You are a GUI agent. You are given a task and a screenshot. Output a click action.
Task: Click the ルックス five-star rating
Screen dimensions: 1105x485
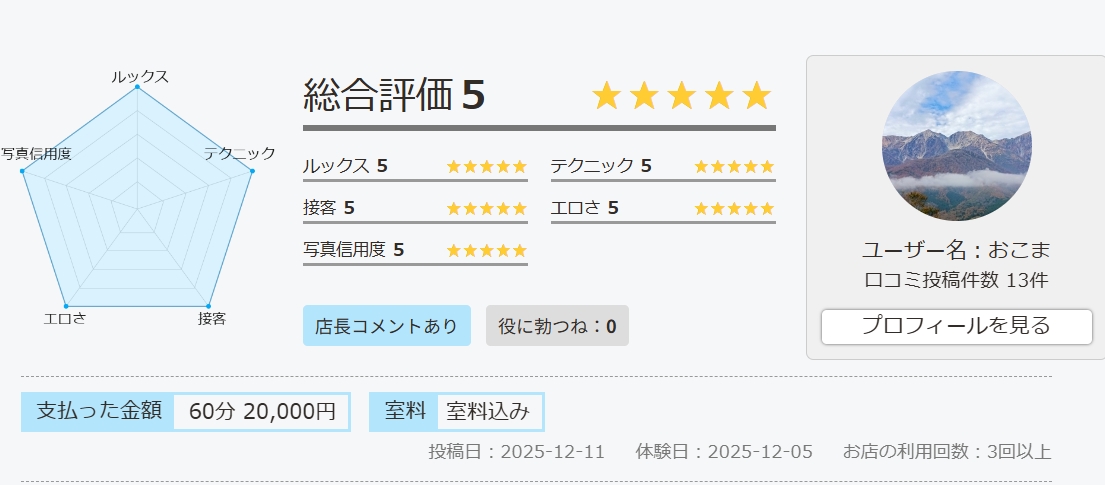pos(486,166)
